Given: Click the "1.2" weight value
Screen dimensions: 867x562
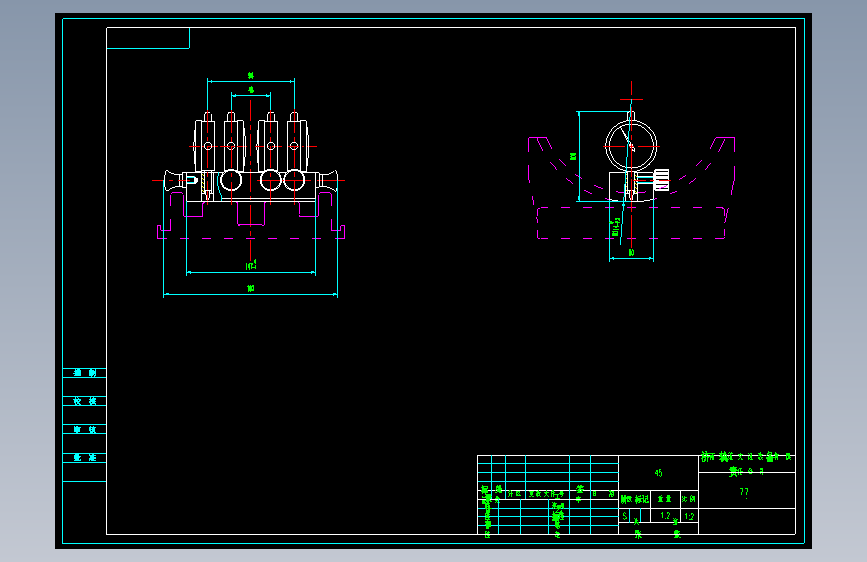Looking at the screenshot, I should pos(665,516).
